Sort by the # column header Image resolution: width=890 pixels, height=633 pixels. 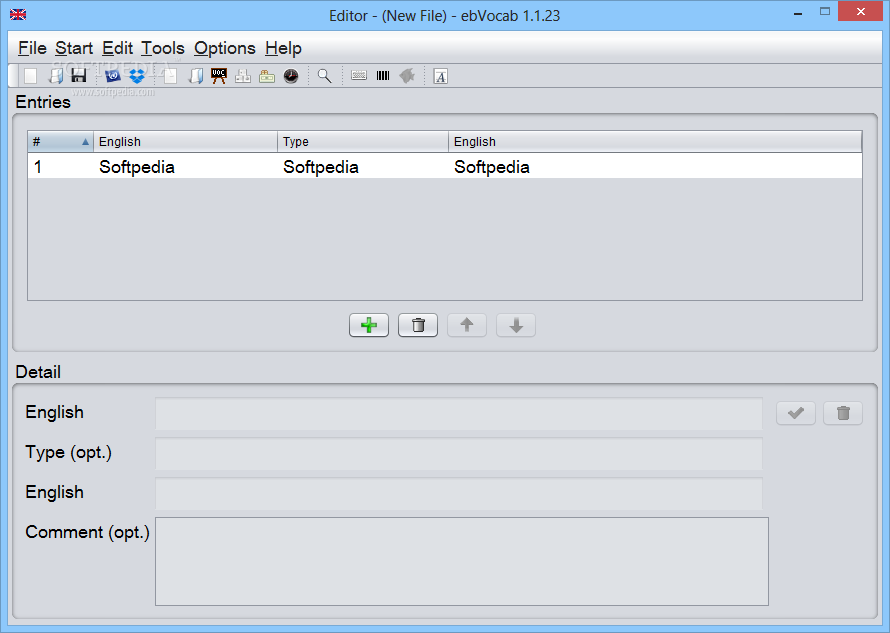(x=60, y=141)
